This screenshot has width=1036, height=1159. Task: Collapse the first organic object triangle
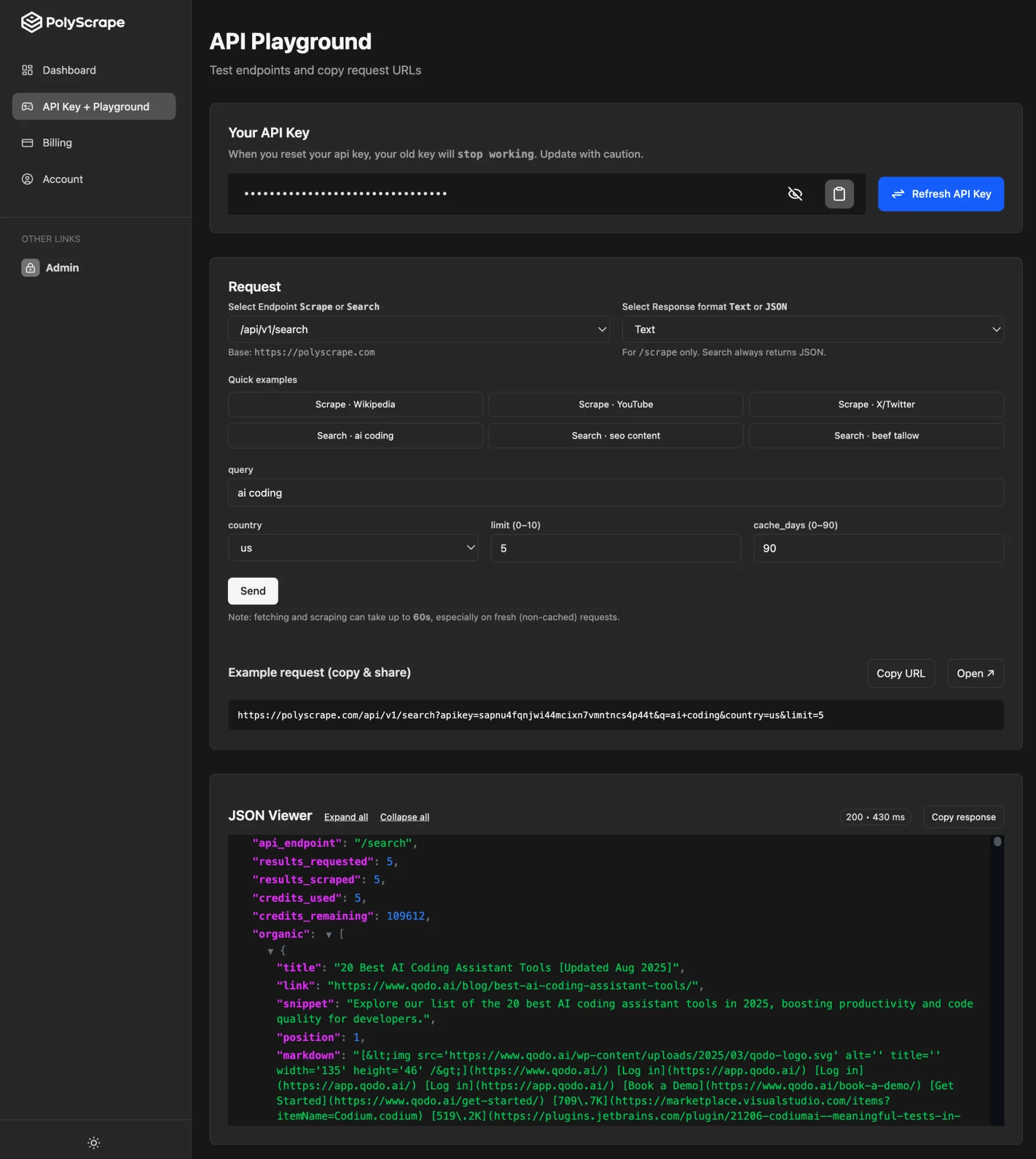(x=271, y=951)
